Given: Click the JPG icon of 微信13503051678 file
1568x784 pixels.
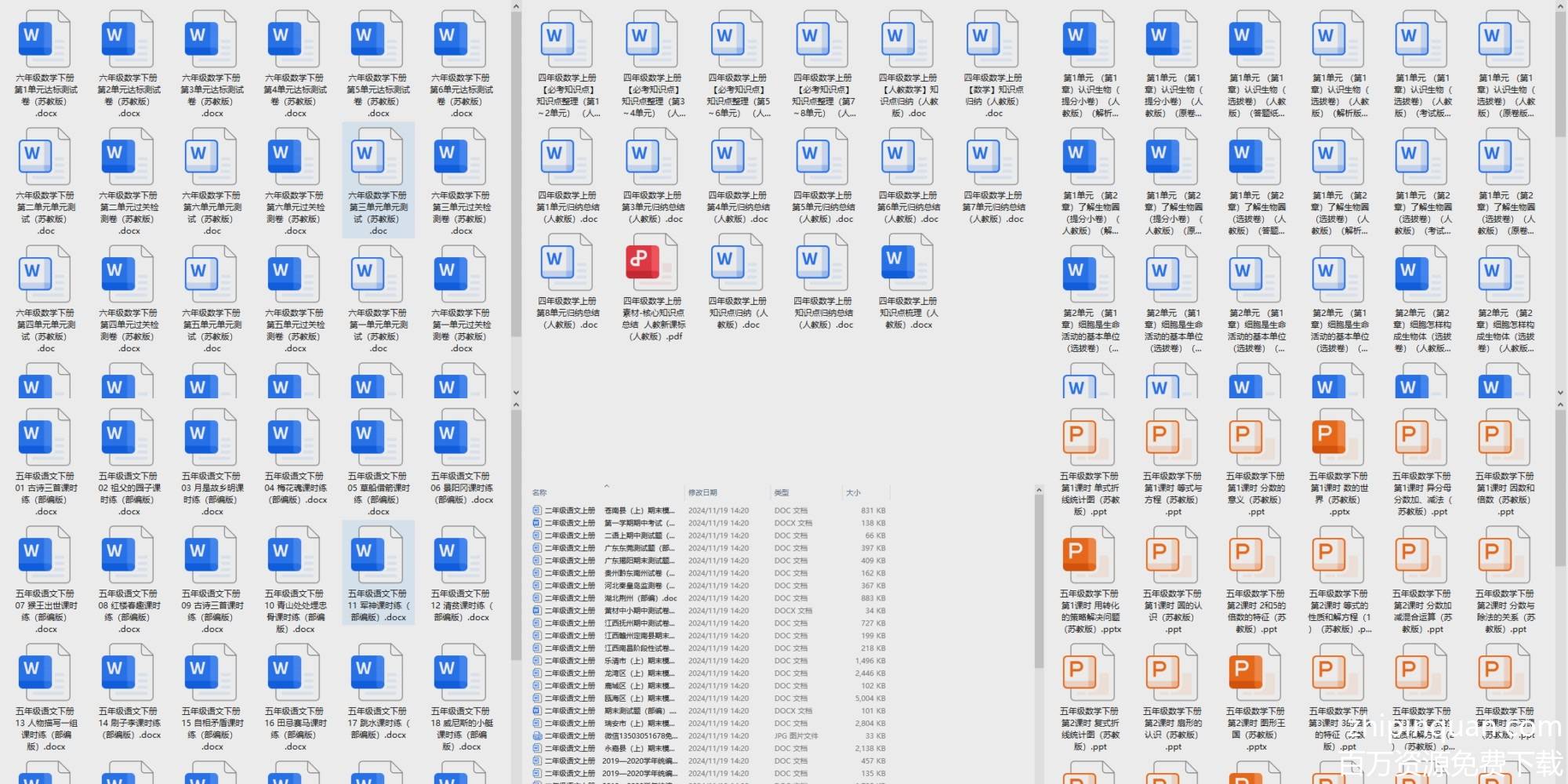Looking at the screenshot, I should coord(537,736).
